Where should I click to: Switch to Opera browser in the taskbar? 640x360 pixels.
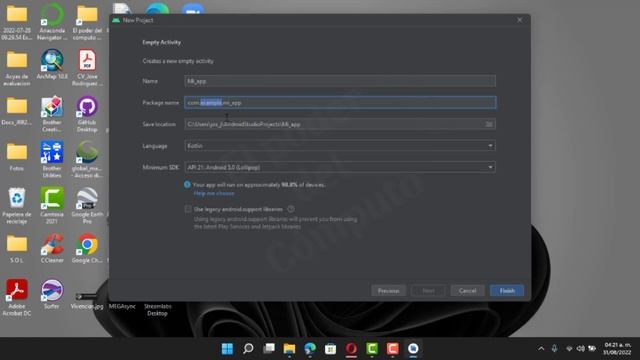coord(351,349)
